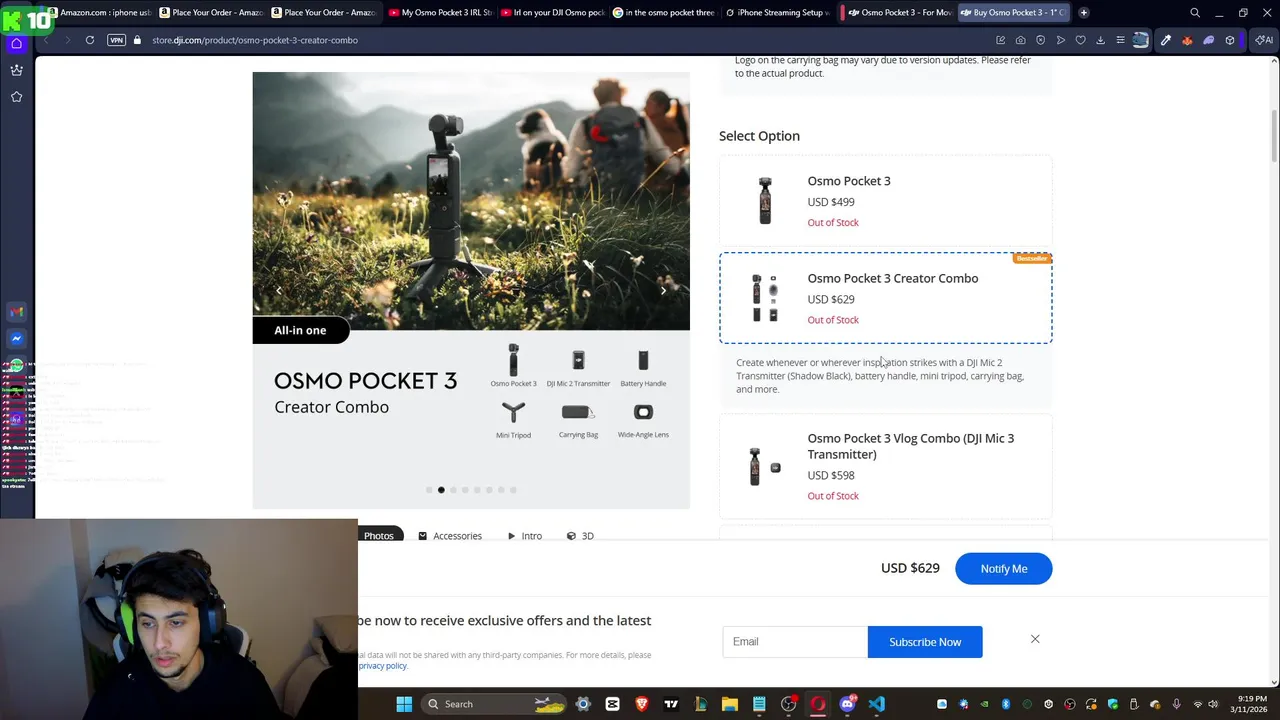
Task: Open downloads icon in browser toolbar
Action: [1100, 40]
